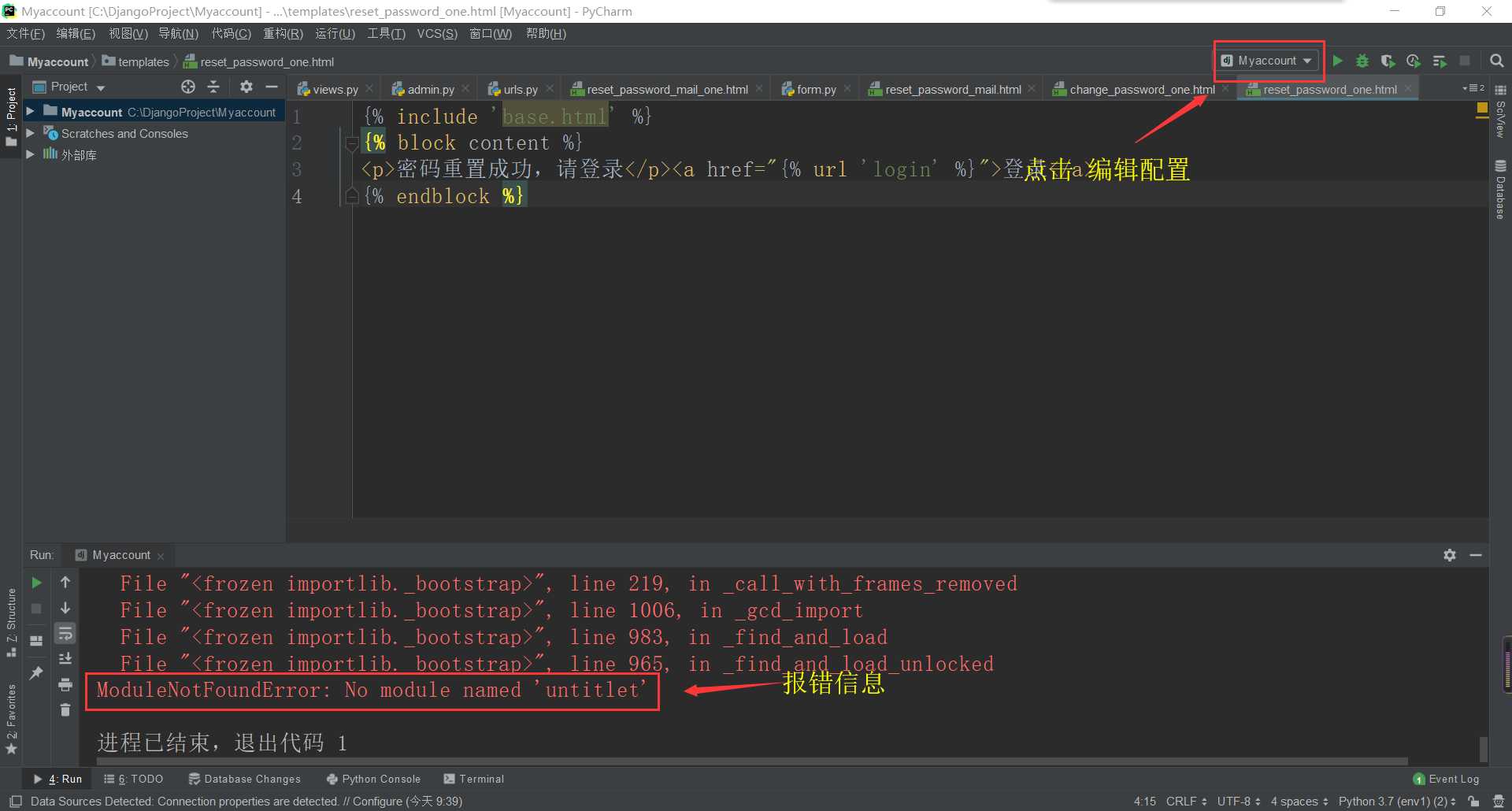Open the 6: TODO tool window
Screen dimensions: 1512x811
pos(134,779)
